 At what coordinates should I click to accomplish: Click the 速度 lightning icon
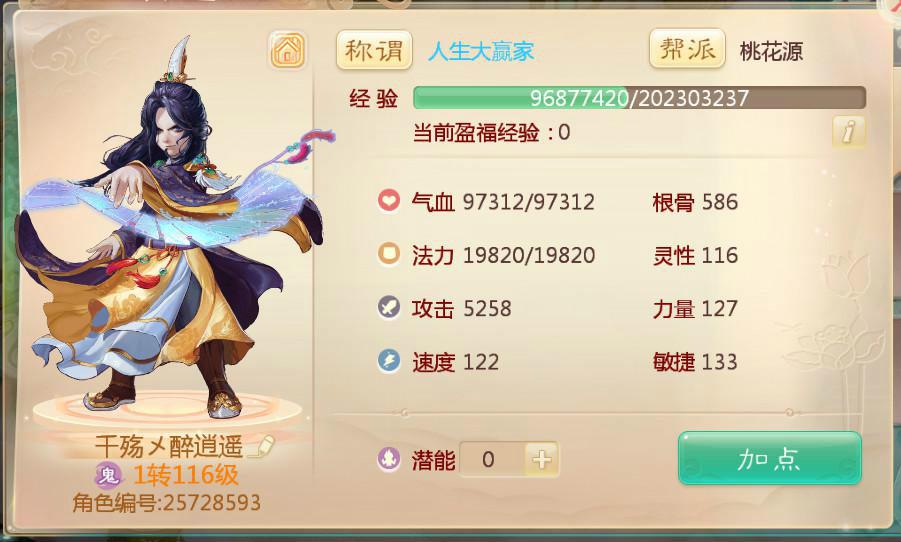point(389,360)
